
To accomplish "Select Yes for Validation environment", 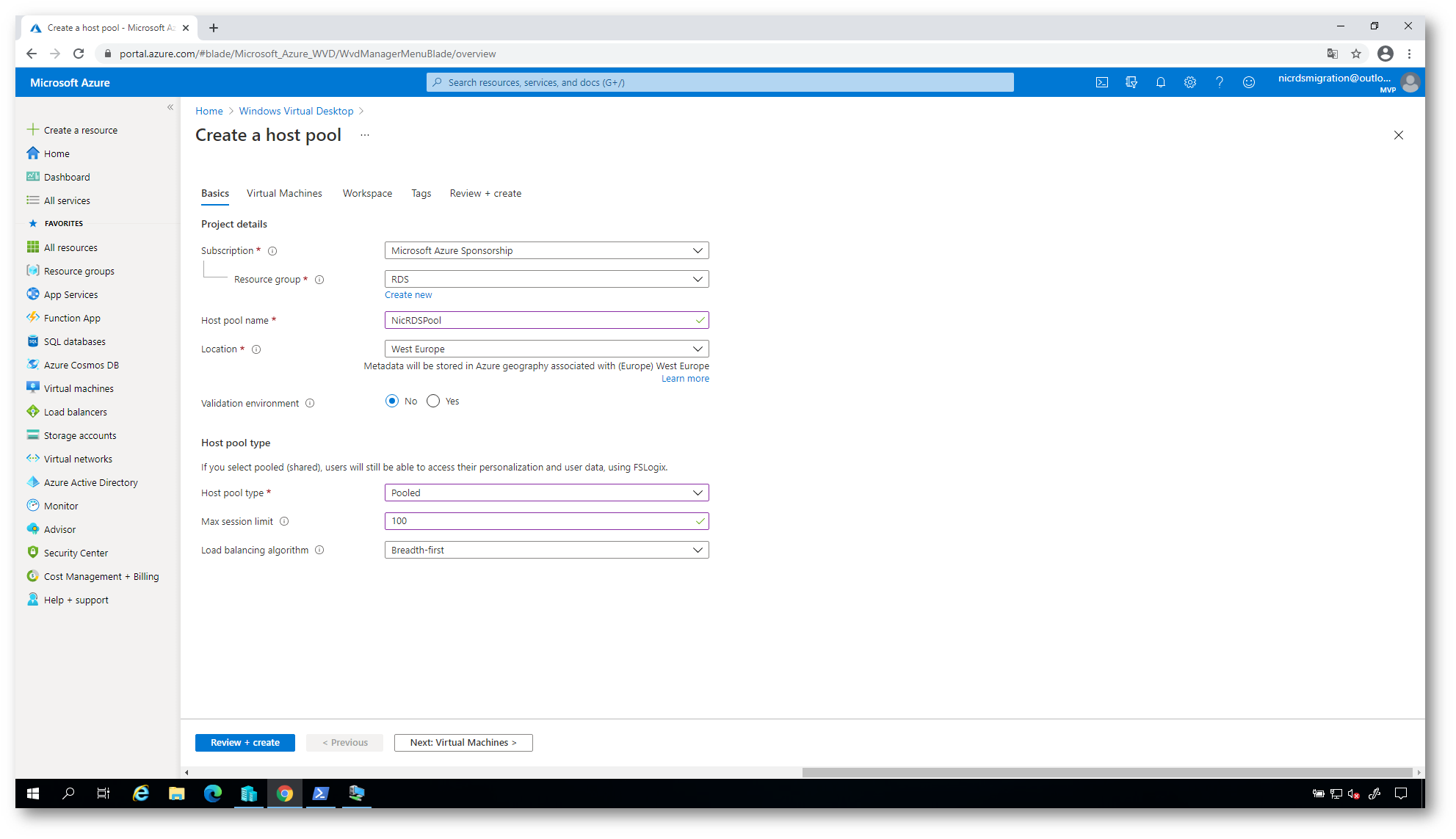I will pos(433,401).
